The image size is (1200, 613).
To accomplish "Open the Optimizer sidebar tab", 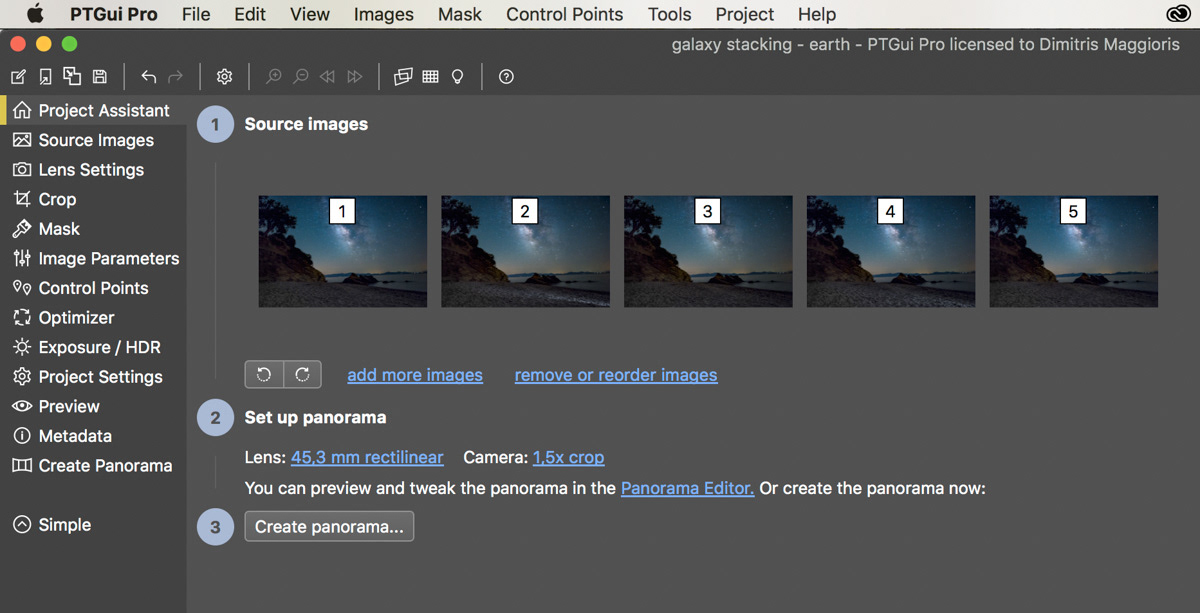I will [x=93, y=318].
